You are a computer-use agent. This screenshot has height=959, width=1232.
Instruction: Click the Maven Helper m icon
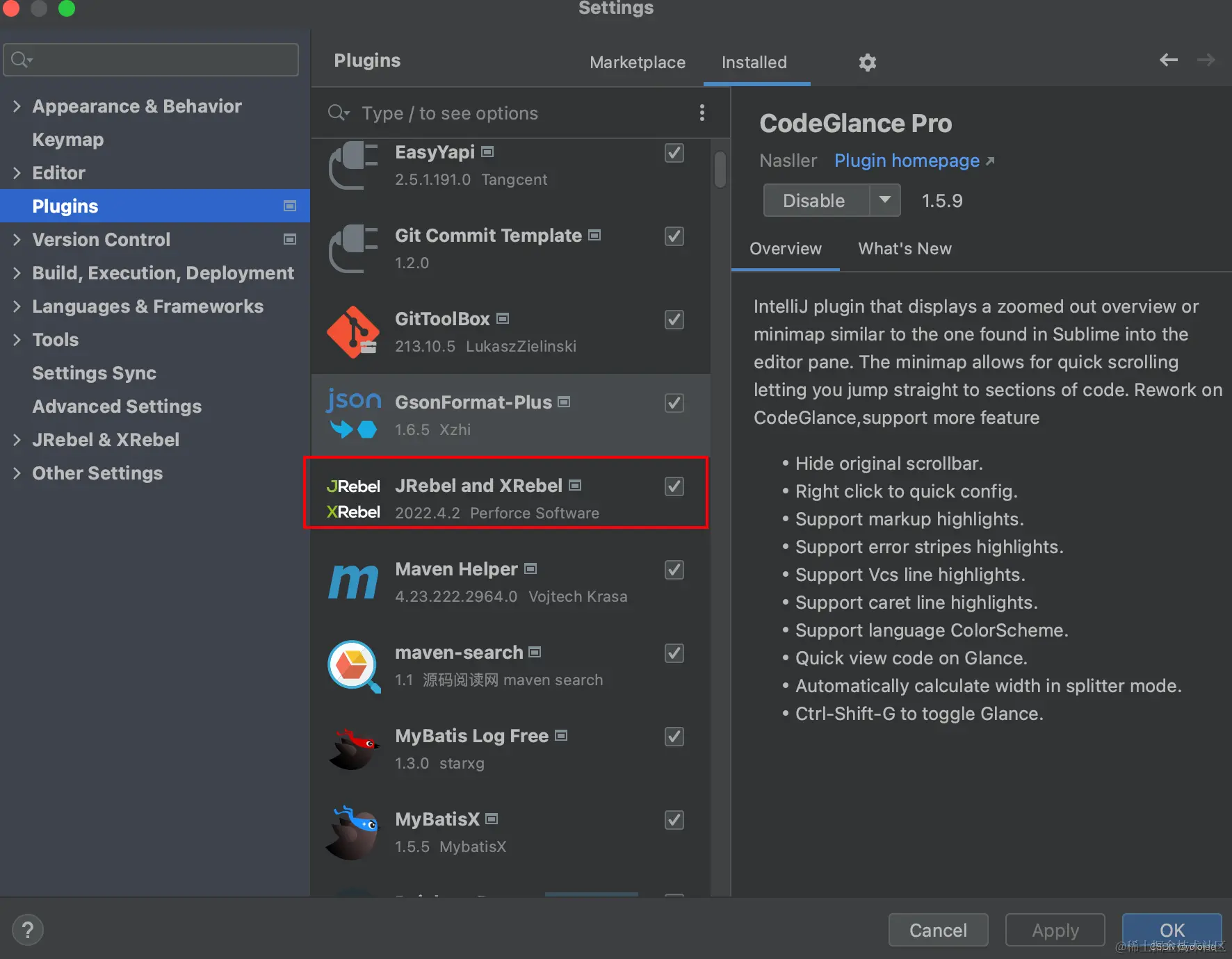(x=353, y=582)
